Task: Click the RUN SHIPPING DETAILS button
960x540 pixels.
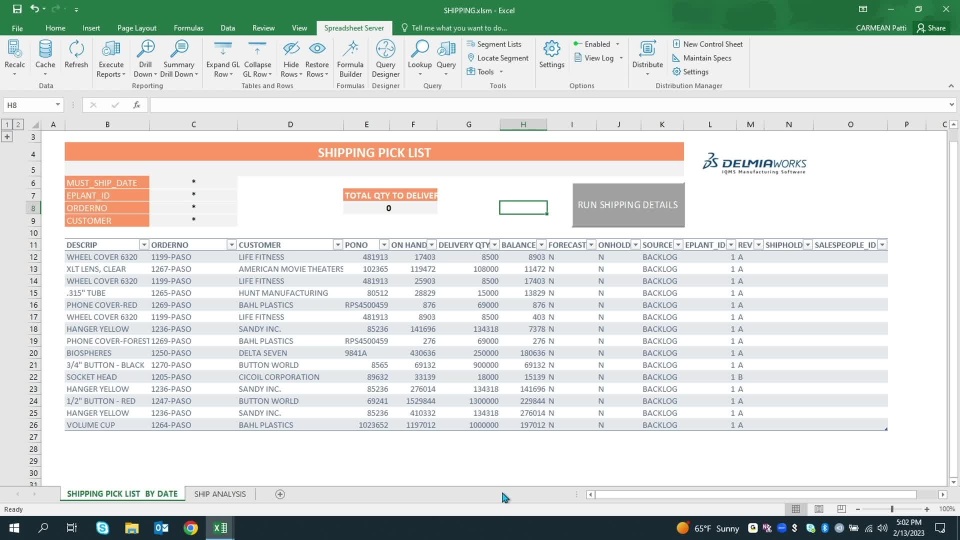Action: [x=628, y=205]
